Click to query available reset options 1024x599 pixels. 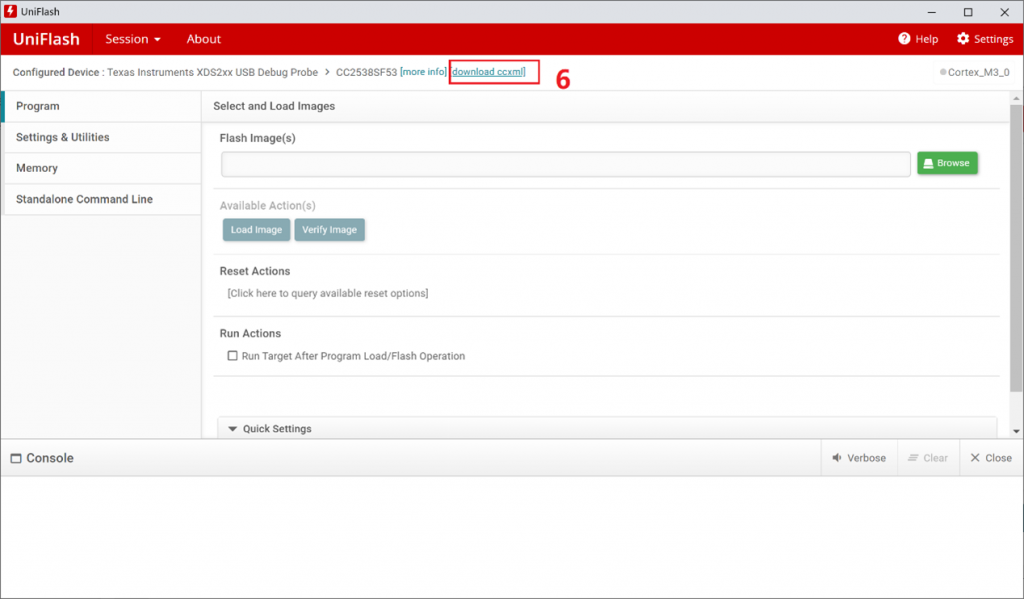328,293
